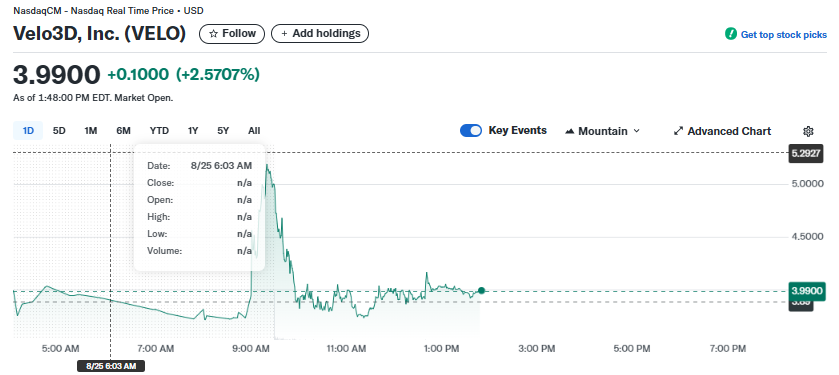Image resolution: width=839 pixels, height=375 pixels.
Task: Click the green current price dot on chart
Action: click(x=481, y=290)
